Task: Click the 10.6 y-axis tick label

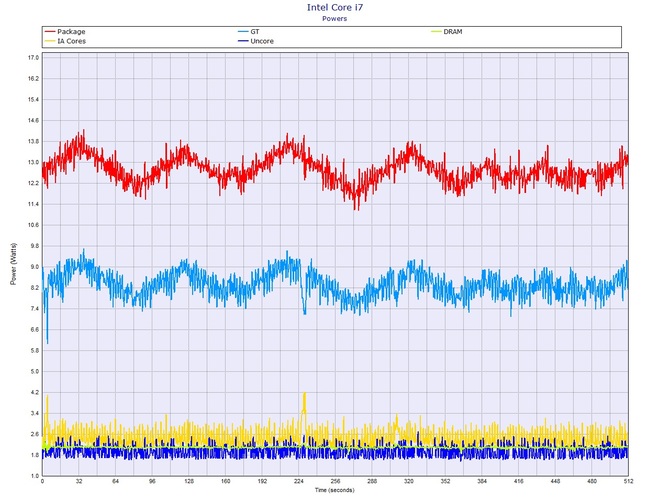Action: [x=33, y=225]
